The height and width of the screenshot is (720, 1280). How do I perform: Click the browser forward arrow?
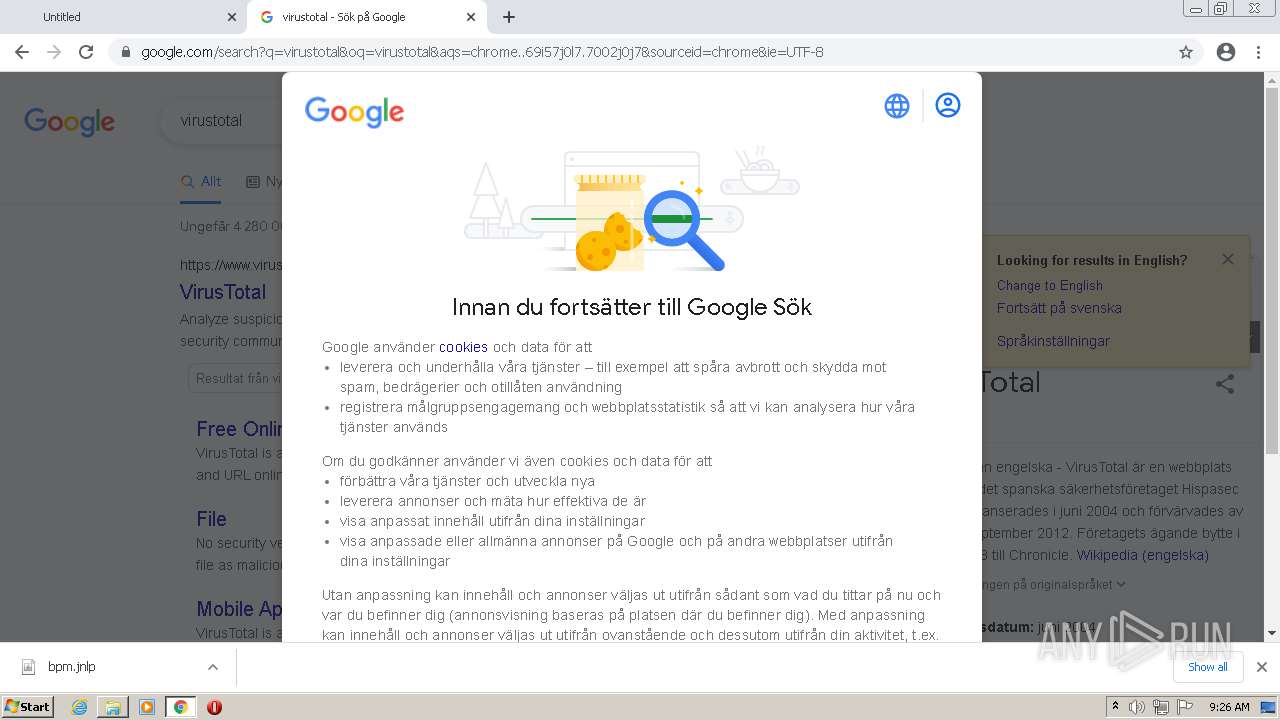point(54,52)
